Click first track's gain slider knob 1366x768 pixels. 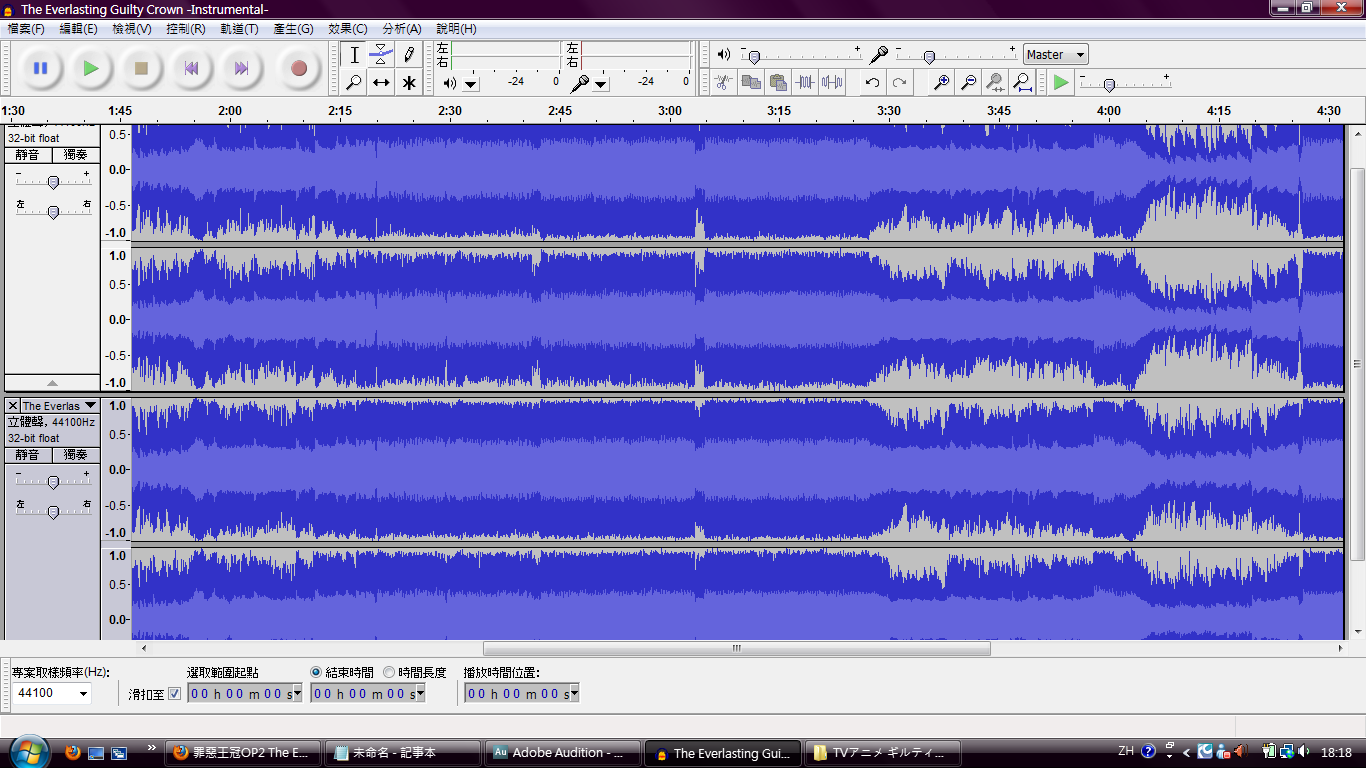53,182
